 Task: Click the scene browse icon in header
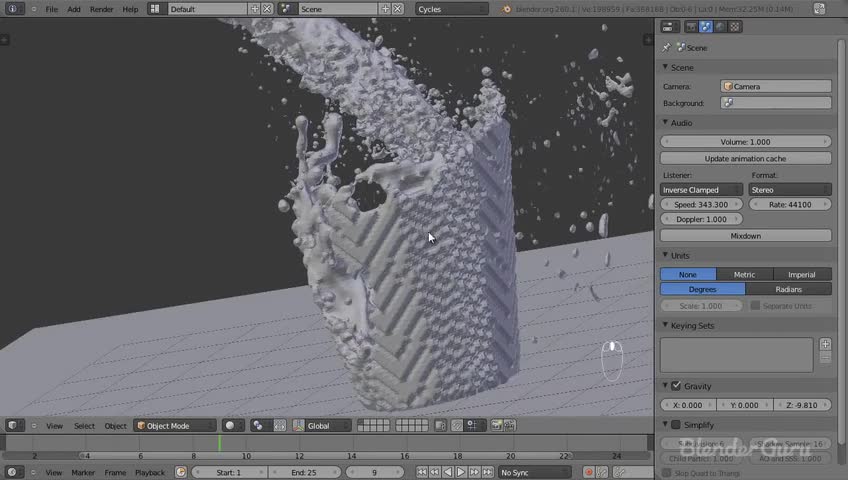pyautogui.click(x=286, y=9)
